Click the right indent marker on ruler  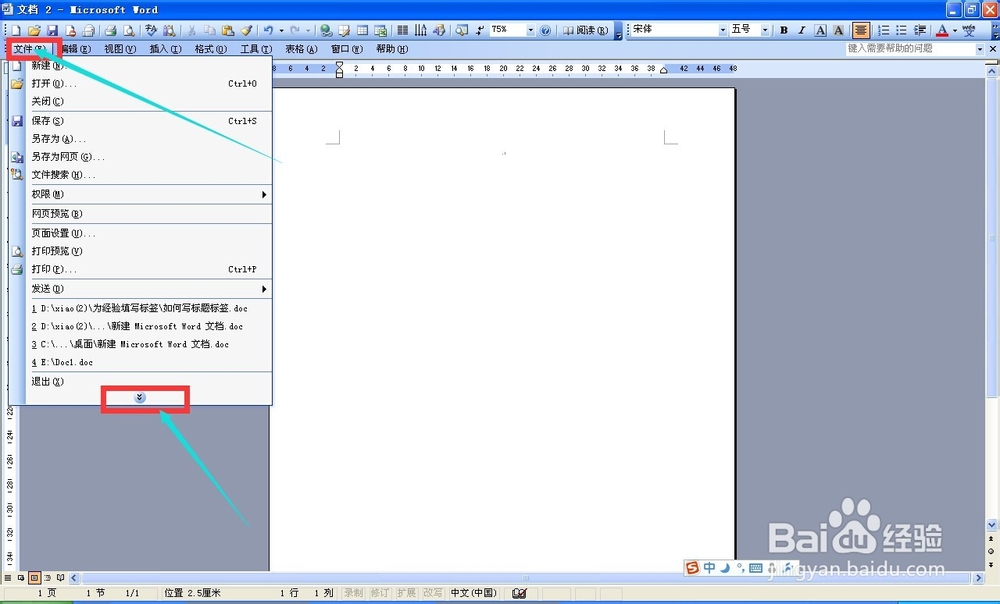tap(664, 70)
